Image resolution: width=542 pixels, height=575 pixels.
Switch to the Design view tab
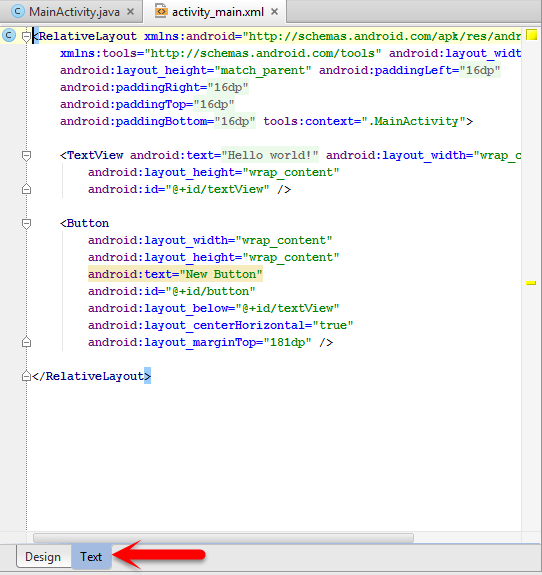tap(43, 557)
